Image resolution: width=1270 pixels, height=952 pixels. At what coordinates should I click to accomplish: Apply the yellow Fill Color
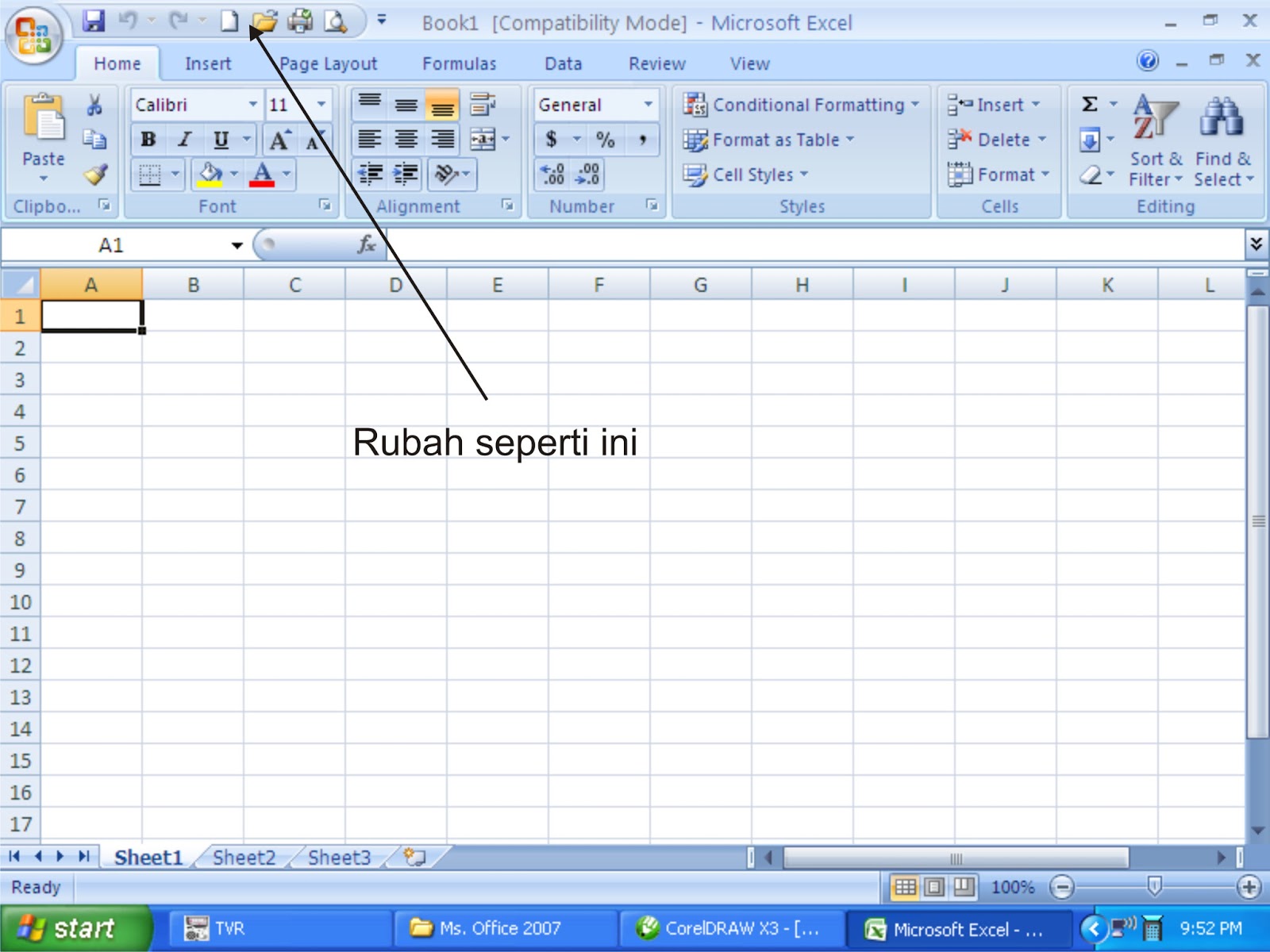coord(210,175)
